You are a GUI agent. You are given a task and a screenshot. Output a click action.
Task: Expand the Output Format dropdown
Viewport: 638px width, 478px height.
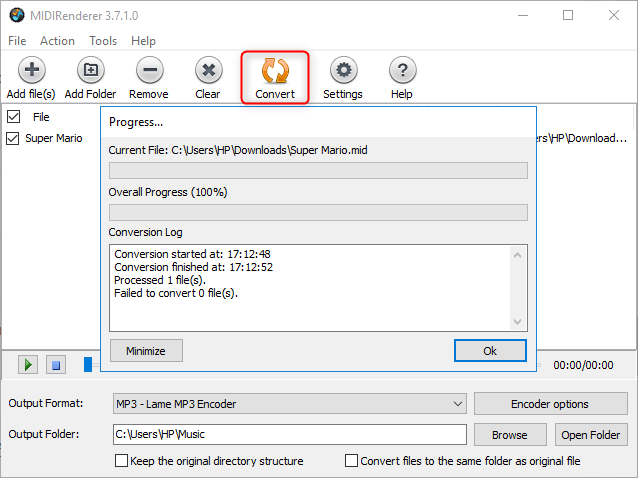(457, 404)
